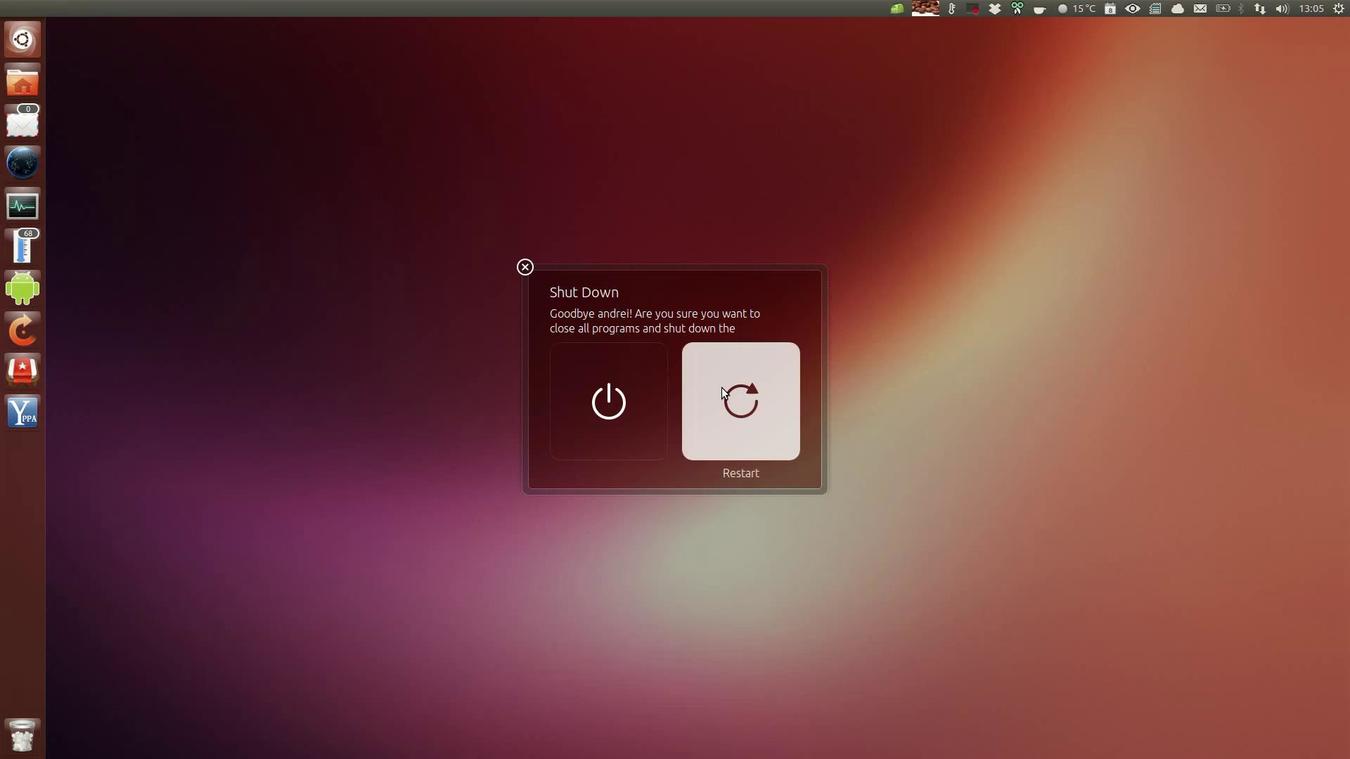Open the system gear session menu
1350x759 pixels.
coord(1339,9)
